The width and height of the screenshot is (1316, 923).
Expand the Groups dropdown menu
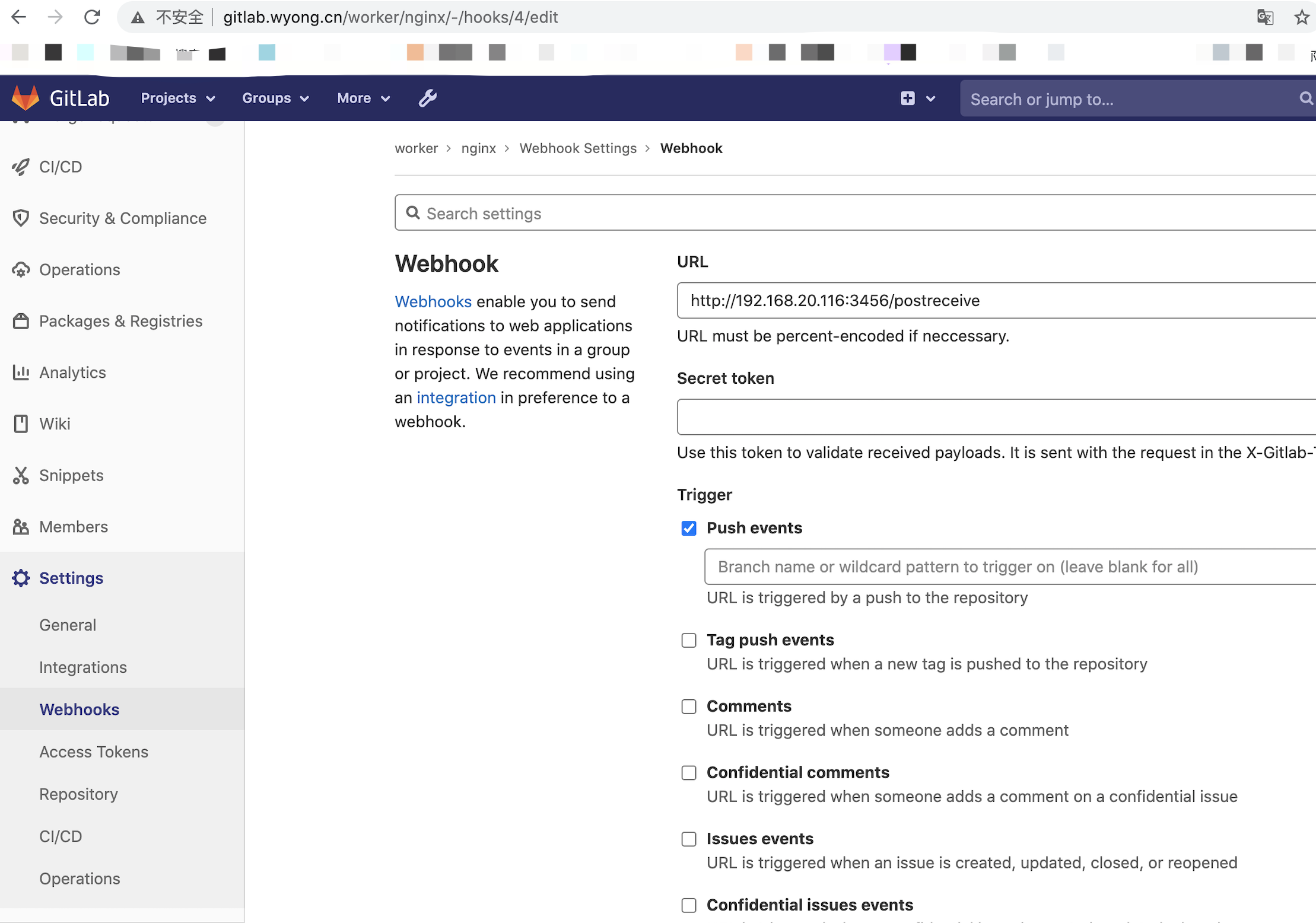pos(275,97)
